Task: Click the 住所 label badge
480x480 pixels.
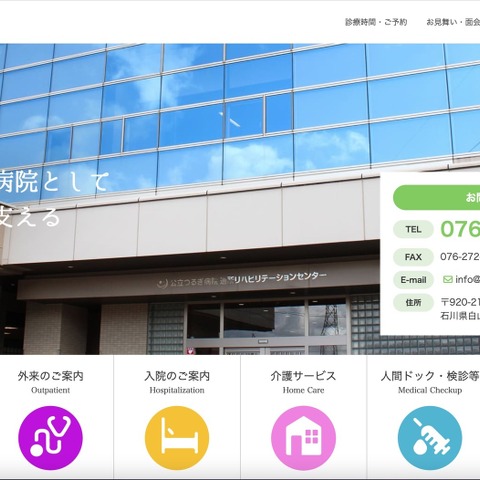Action: pos(413,302)
